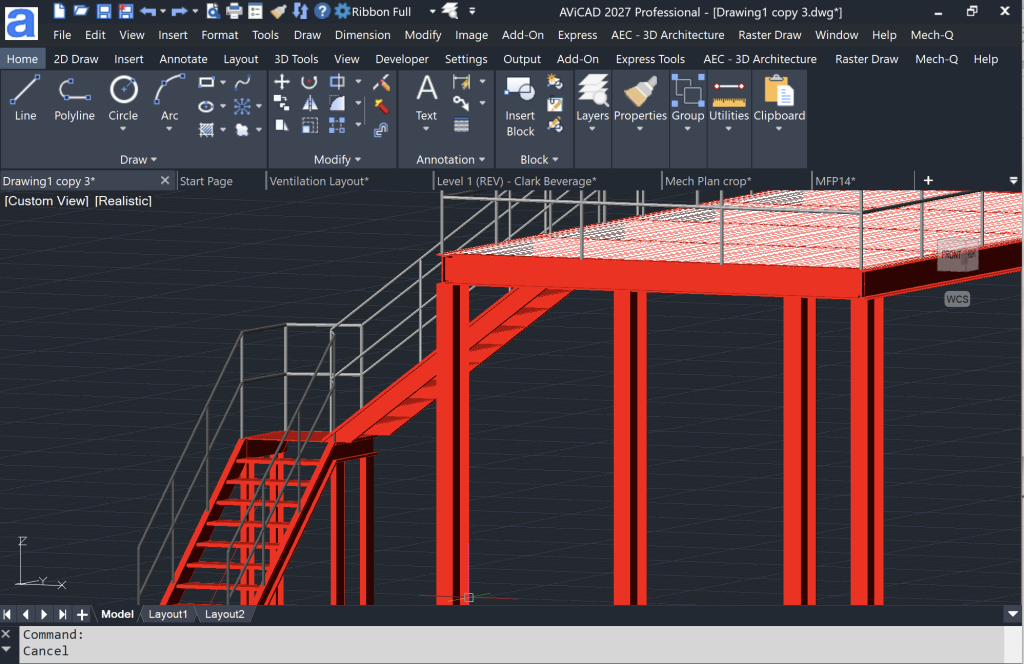
Task: Open the Clipboard panel dropdown
Action: pyautogui.click(x=779, y=129)
